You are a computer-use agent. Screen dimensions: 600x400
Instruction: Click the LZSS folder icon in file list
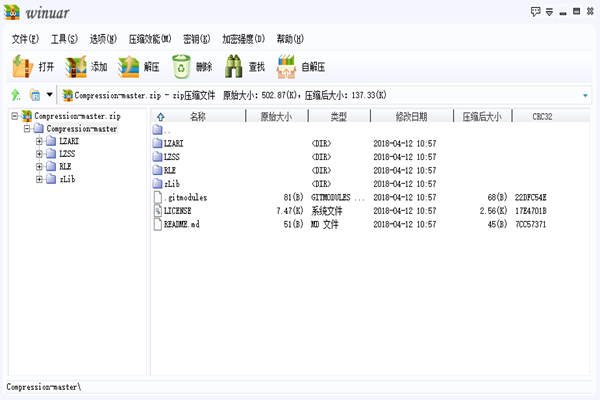pyautogui.click(x=157, y=157)
